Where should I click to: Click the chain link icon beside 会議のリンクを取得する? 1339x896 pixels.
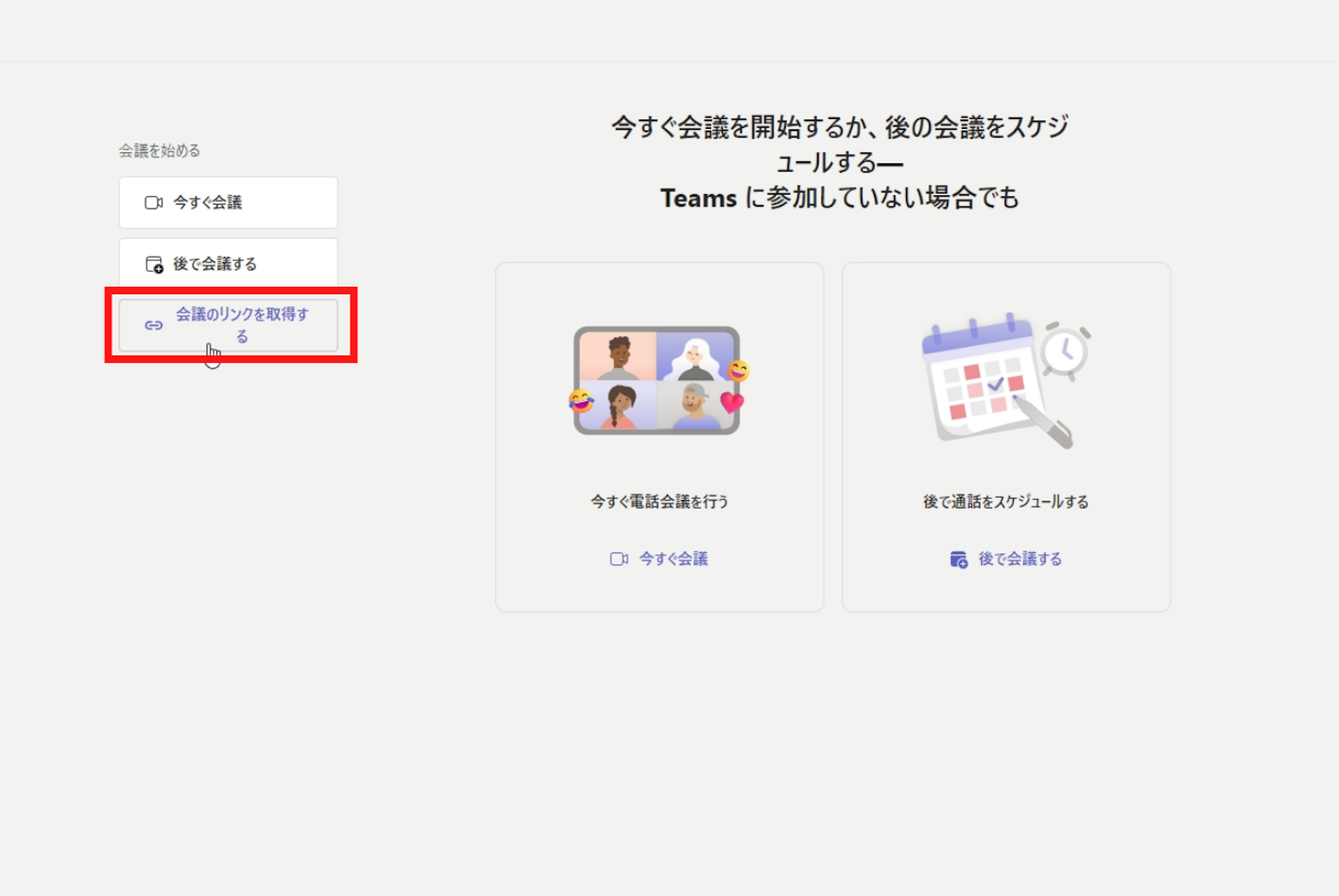[154, 325]
